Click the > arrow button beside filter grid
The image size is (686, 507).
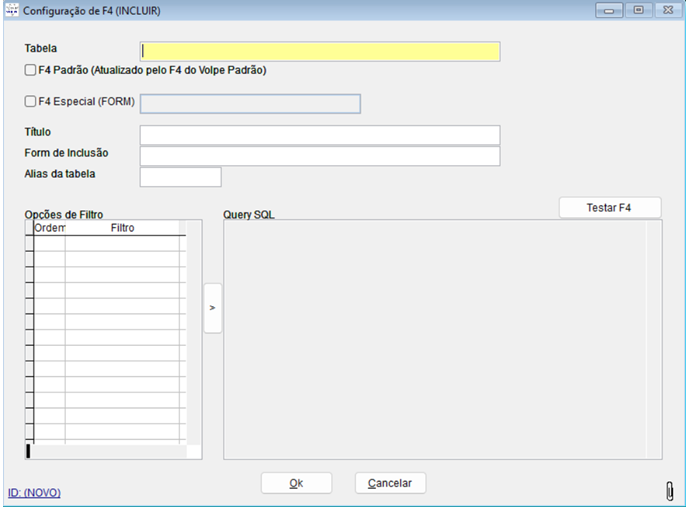213,308
